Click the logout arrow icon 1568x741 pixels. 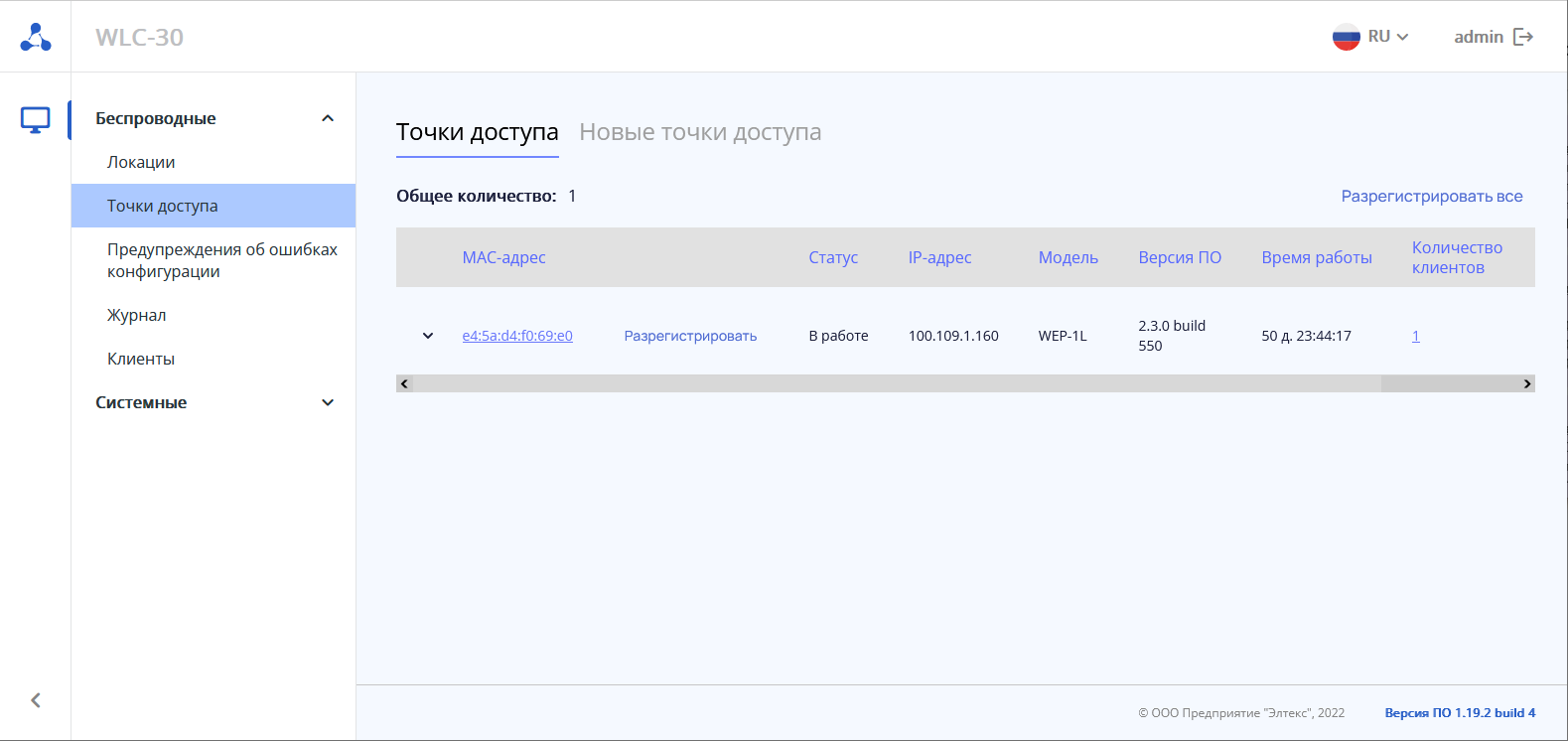click(1523, 37)
